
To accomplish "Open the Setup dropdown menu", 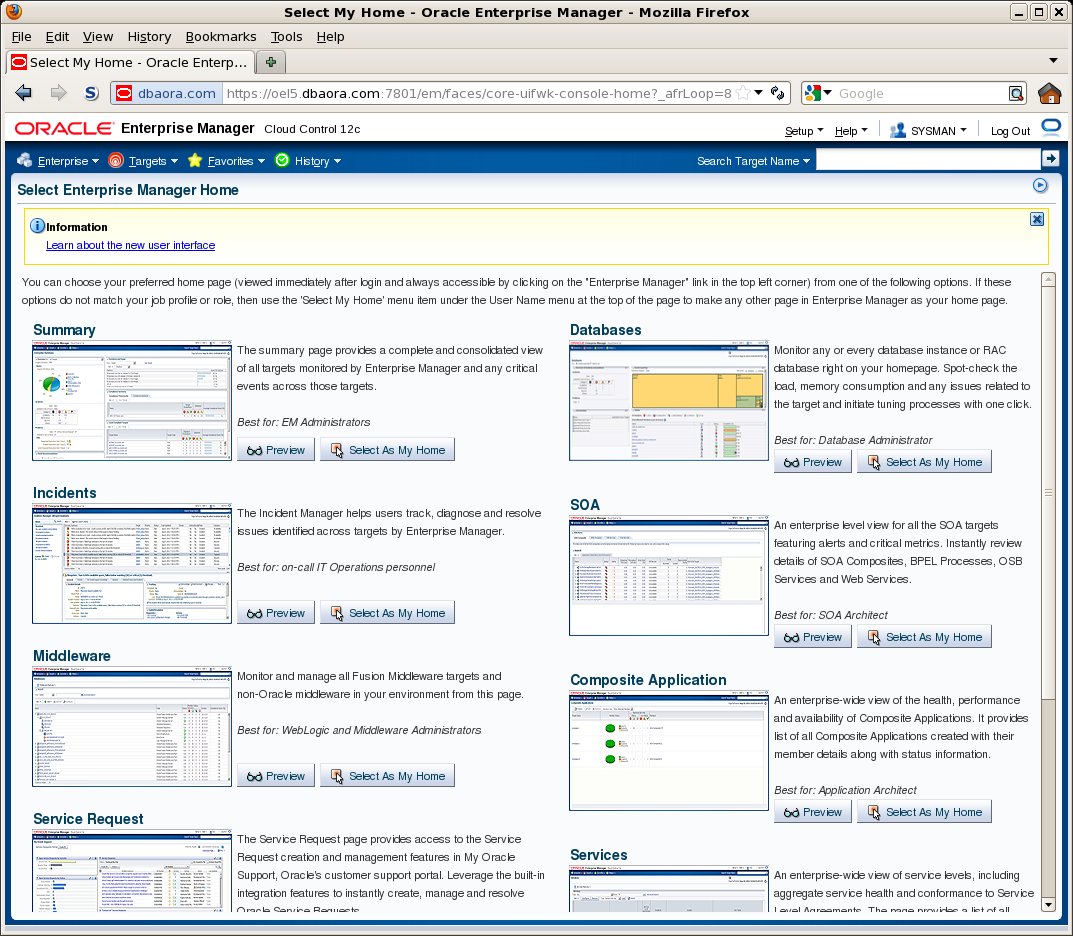I will click(x=803, y=131).
